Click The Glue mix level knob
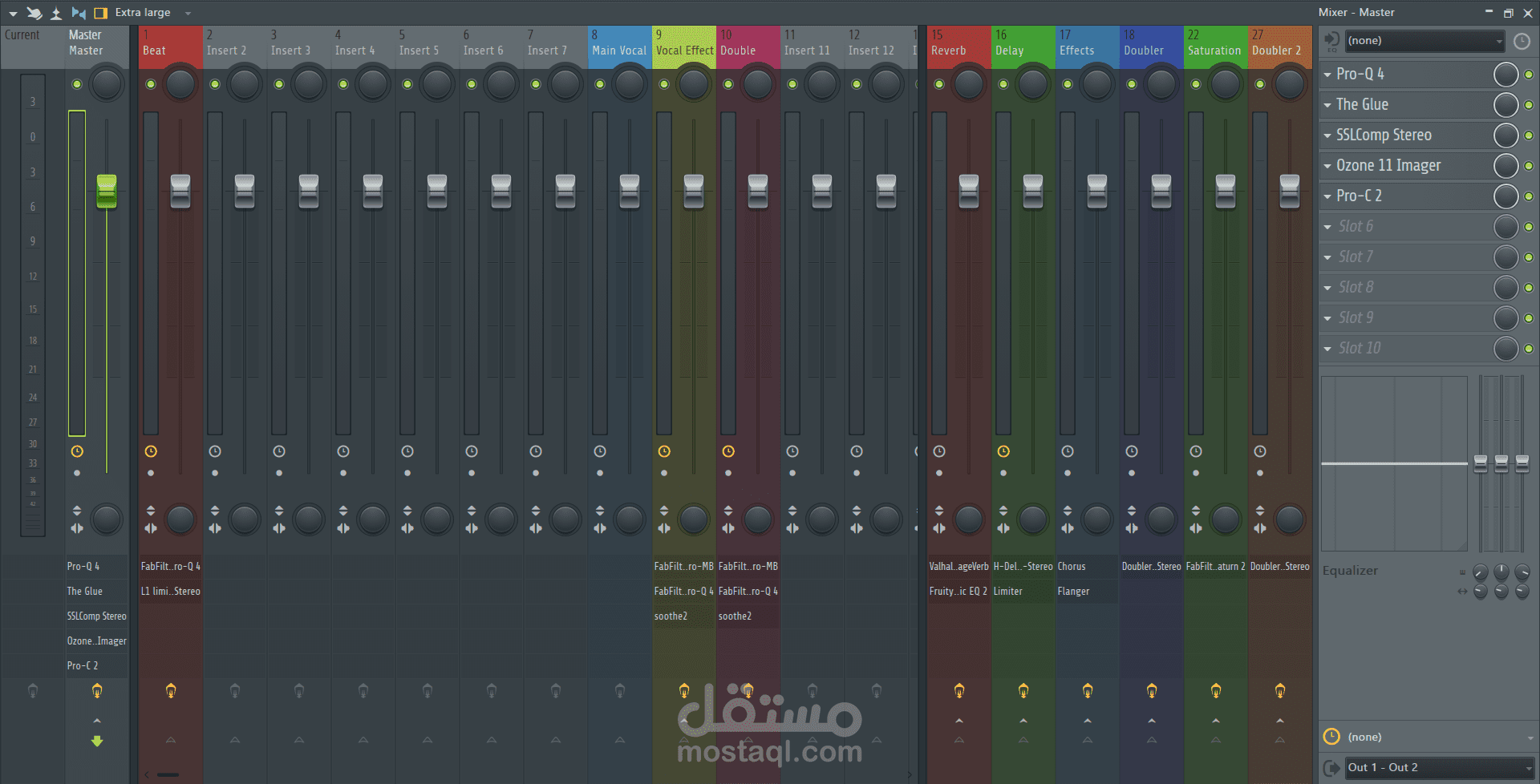Image resolution: width=1540 pixels, height=784 pixels. pyautogui.click(x=1506, y=105)
